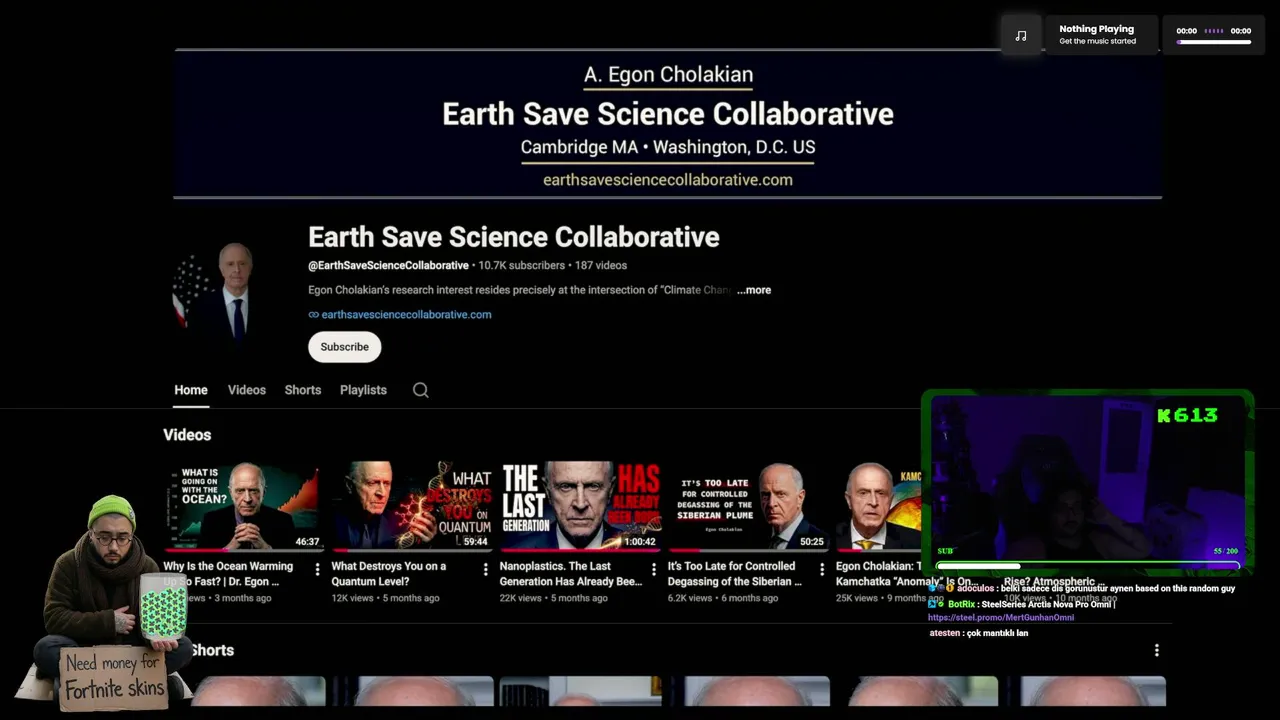Open options menu for "Why Is the Ocean Warming" video
Viewport: 1280px width, 720px height.
click(318, 569)
